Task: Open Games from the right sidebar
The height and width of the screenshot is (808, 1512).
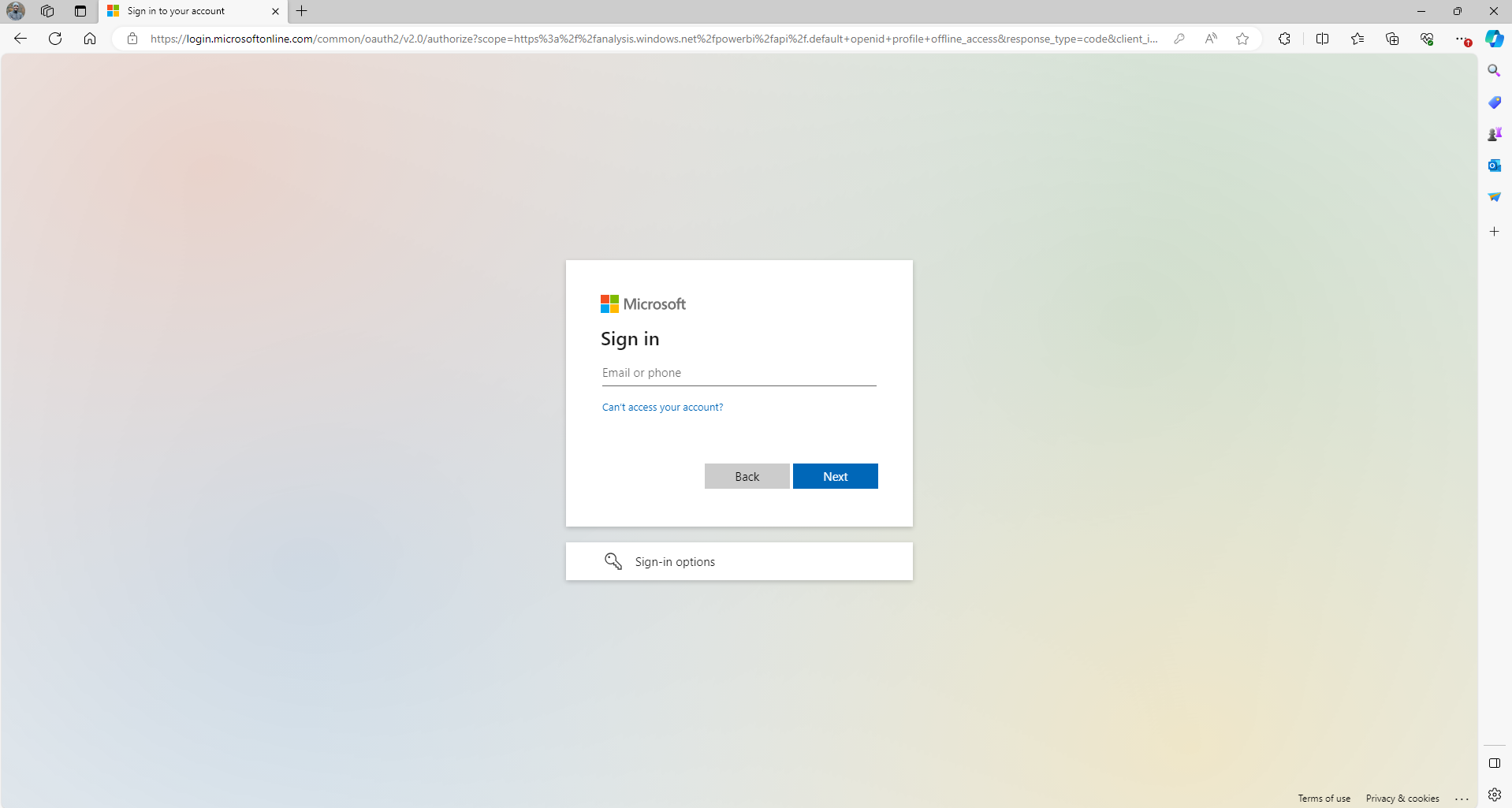Action: 1494,133
